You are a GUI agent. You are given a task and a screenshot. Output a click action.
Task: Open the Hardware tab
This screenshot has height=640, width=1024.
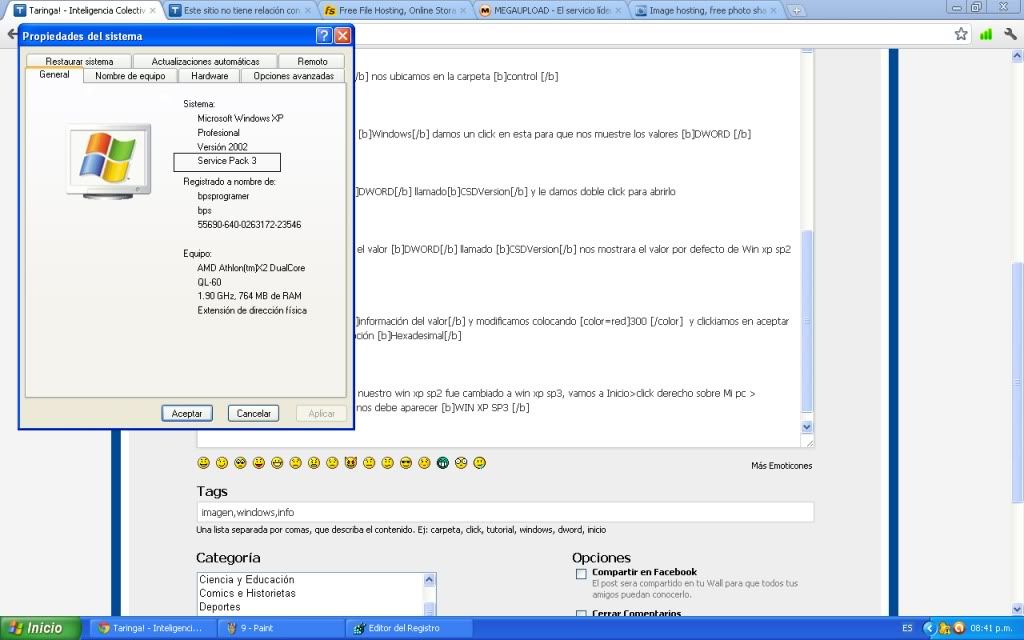pos(210,76)
